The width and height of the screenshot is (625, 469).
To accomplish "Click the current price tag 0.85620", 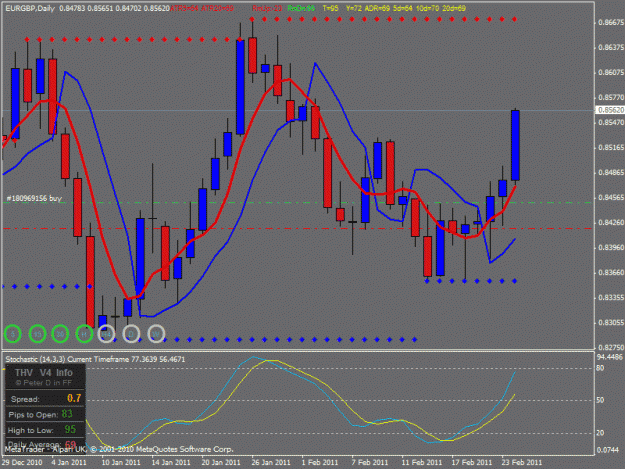I will (x=610, y=110).
